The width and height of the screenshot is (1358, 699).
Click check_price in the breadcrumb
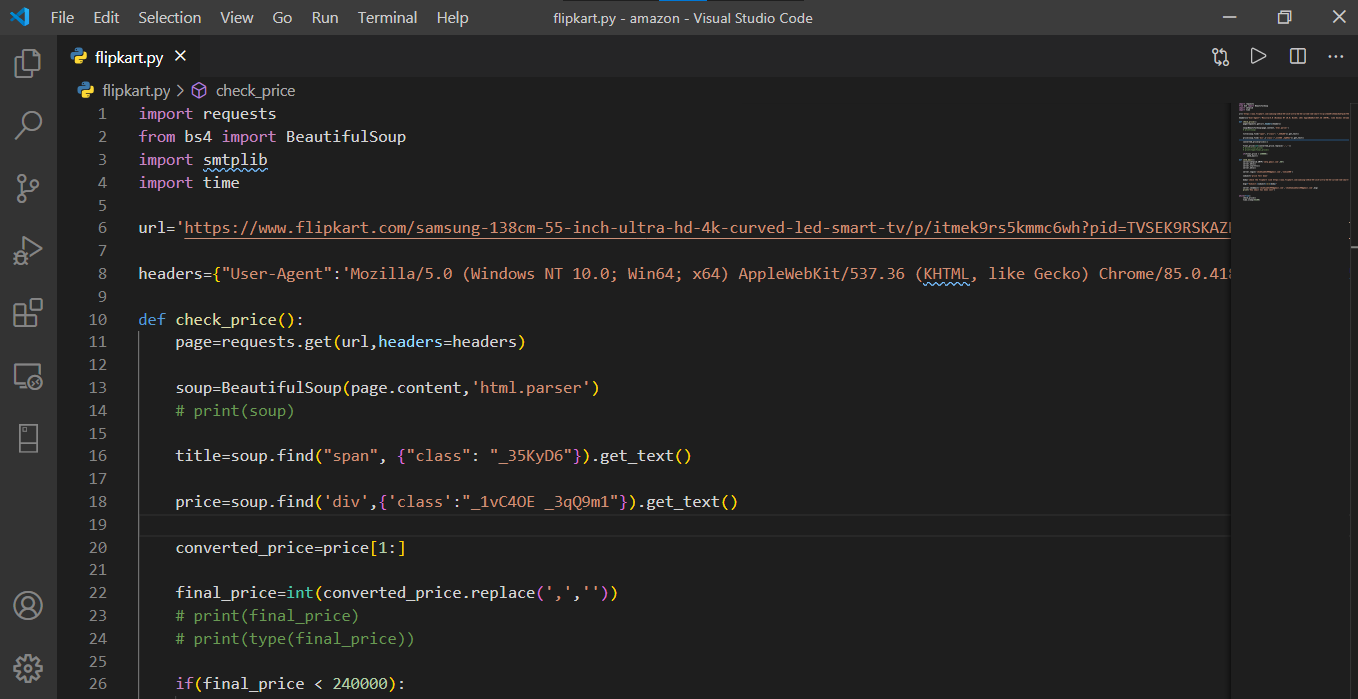tap(255, 90)
